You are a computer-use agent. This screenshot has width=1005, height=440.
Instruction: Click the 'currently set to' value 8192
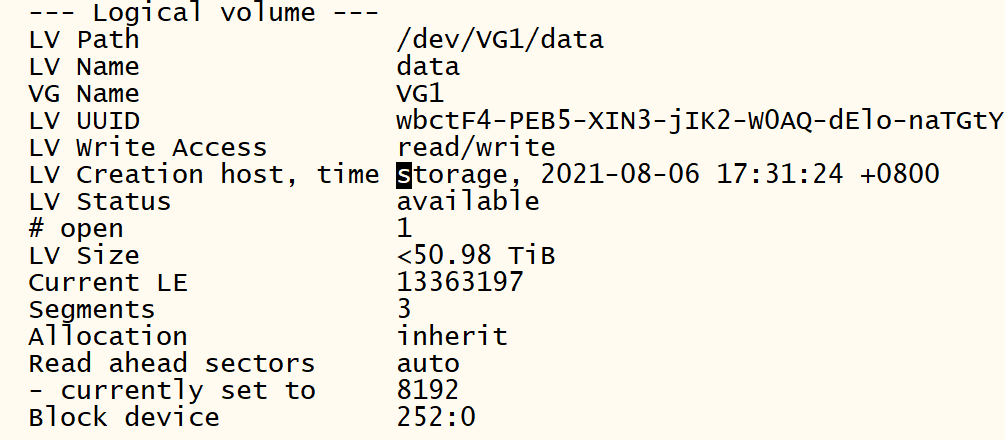[x=428, y=391]
